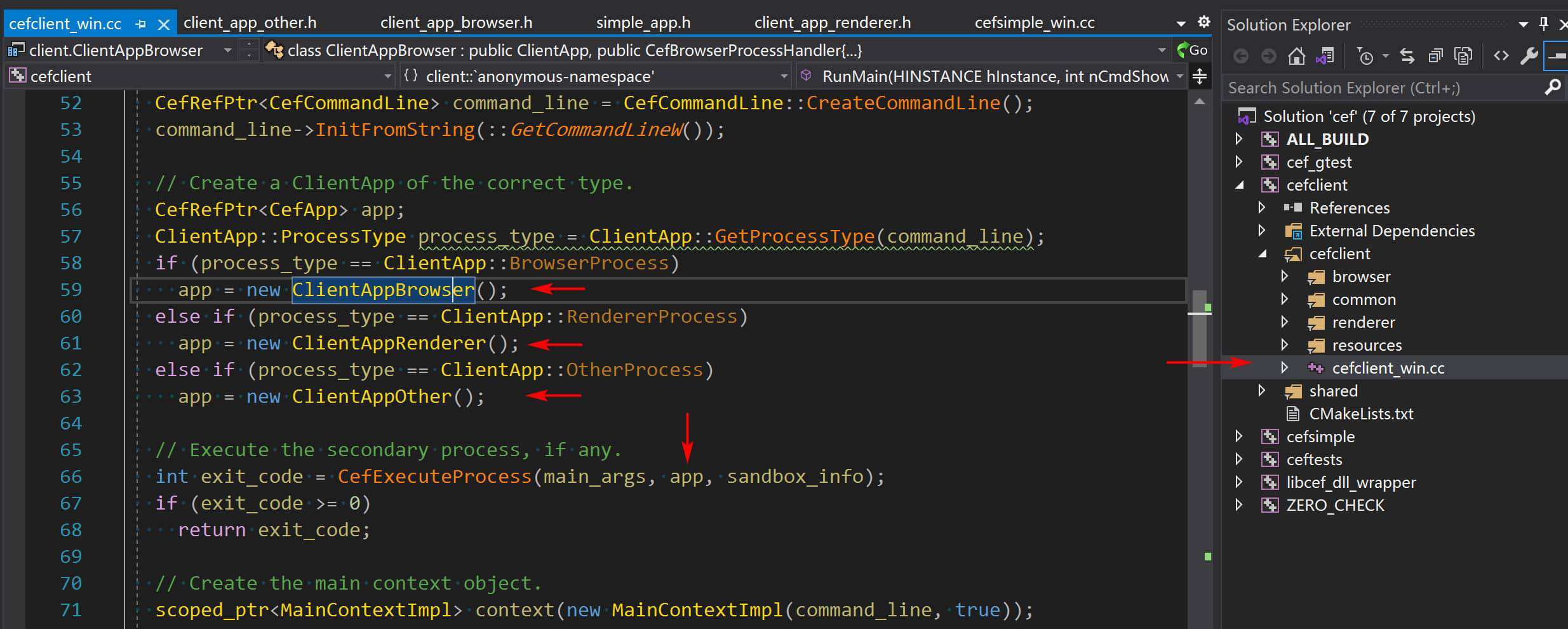Switch to the client_app_other.h tab

pyautogui.click(x=250, y=23)
